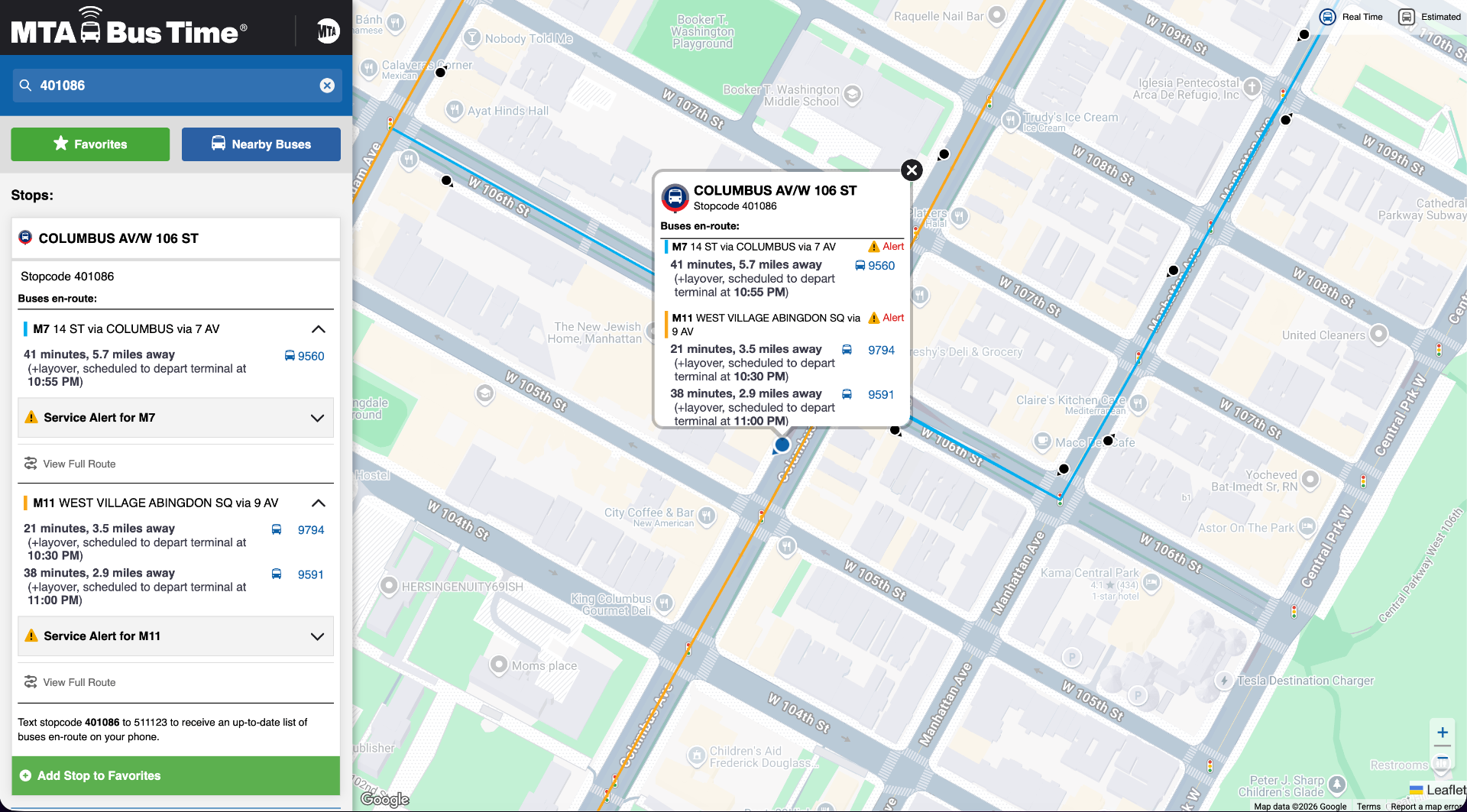
Task: Open map Terms link
Action: (x=1368, y=807)
